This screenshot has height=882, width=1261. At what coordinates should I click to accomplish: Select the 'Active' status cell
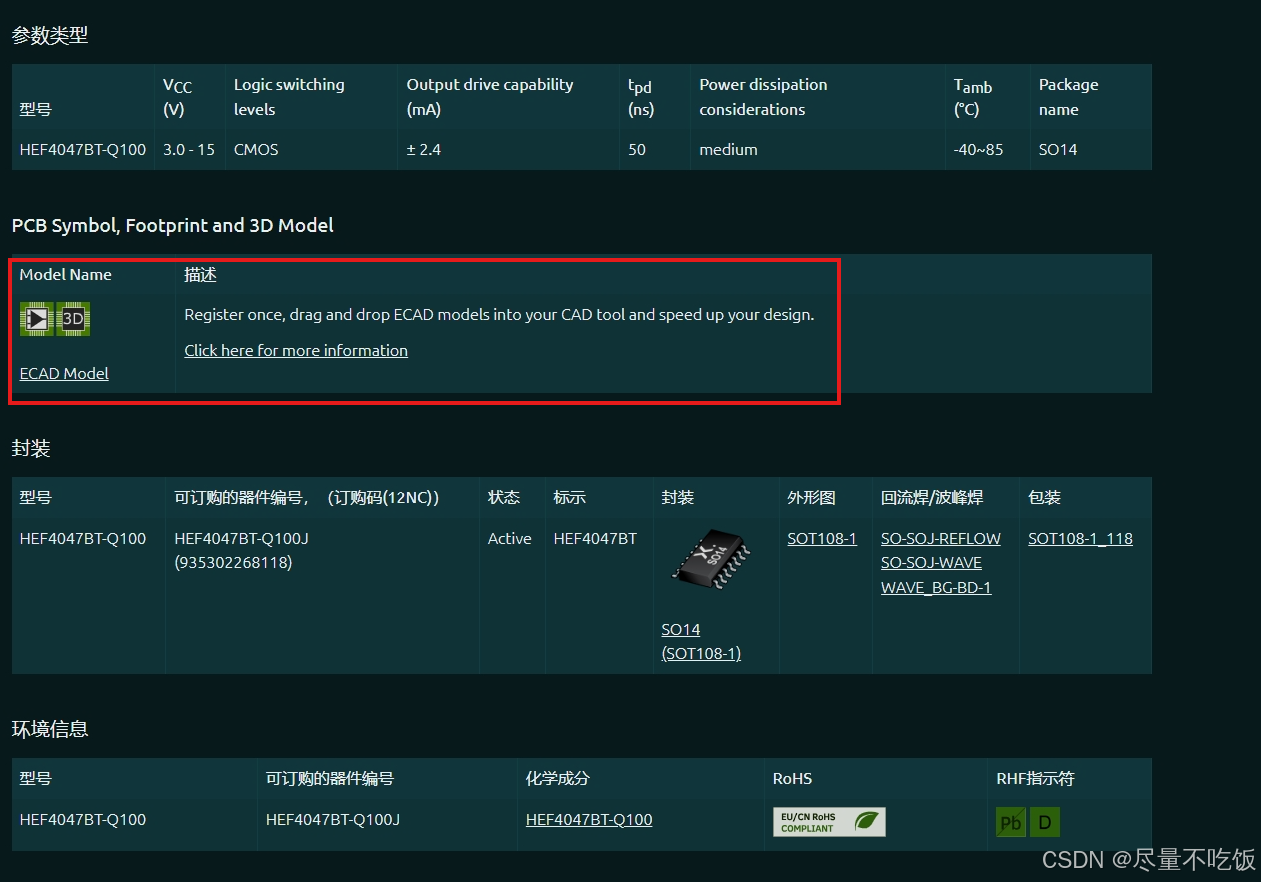tap(509, 538)
